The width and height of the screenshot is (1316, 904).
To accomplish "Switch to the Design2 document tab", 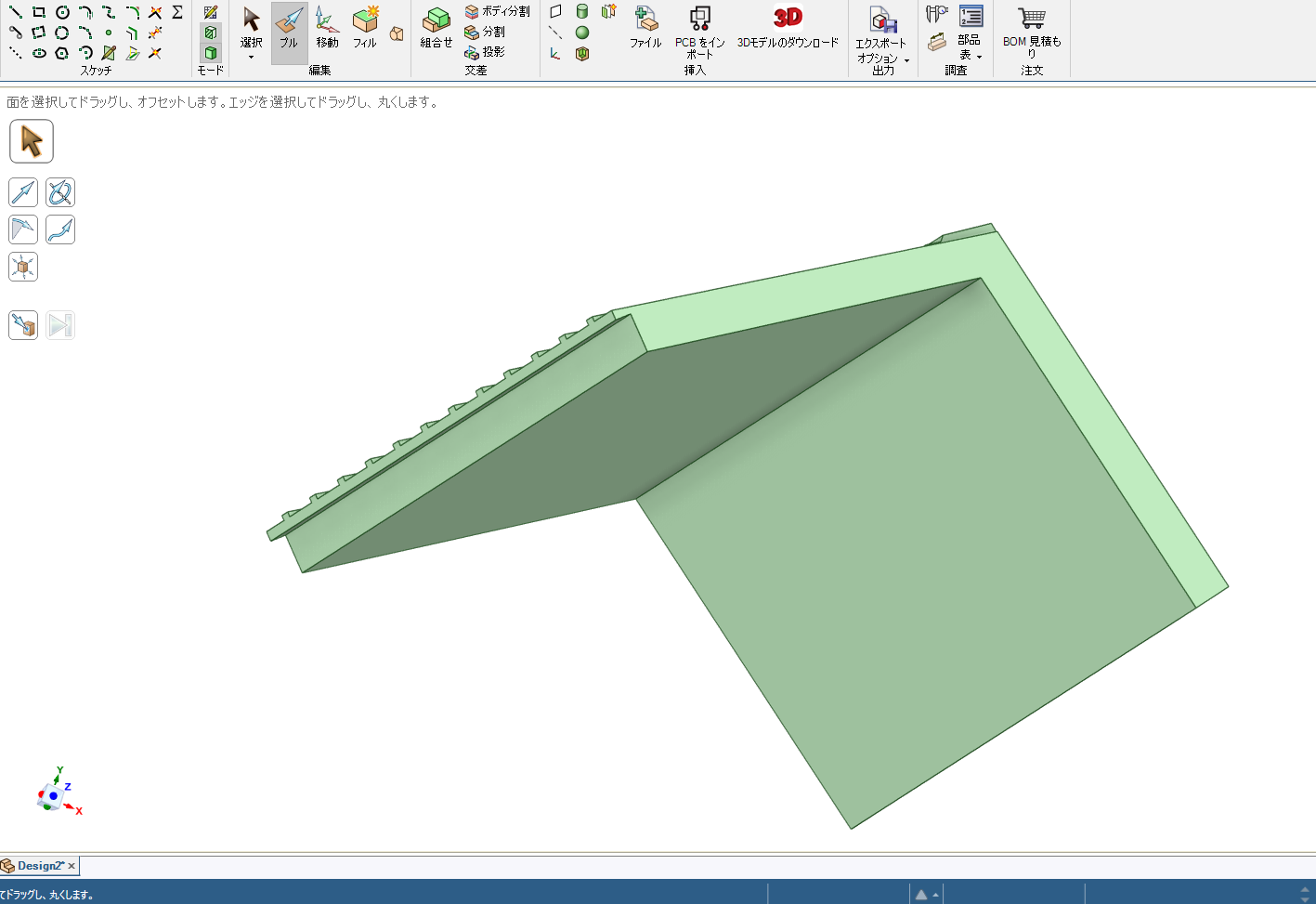I will coord(39,866).
